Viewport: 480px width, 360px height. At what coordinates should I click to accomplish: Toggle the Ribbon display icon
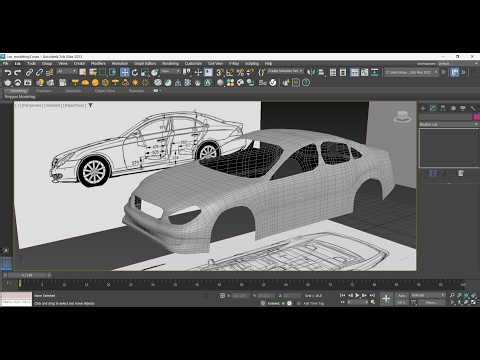tap(355, 72)
